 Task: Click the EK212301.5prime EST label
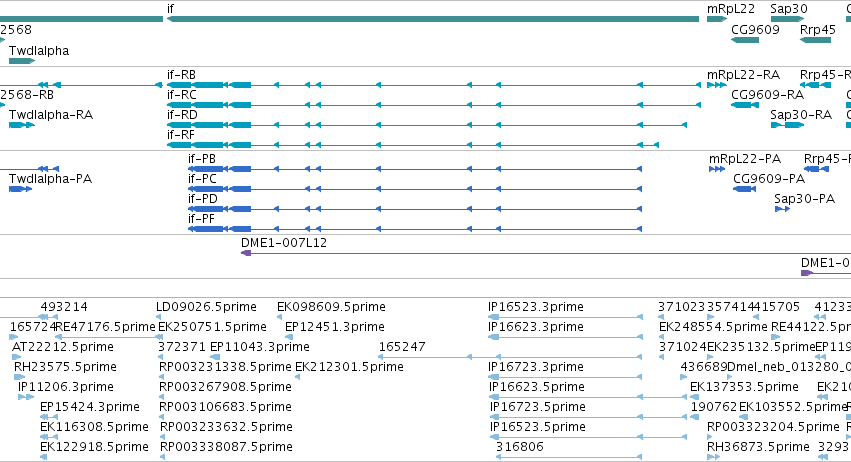(x=350, y=367)
